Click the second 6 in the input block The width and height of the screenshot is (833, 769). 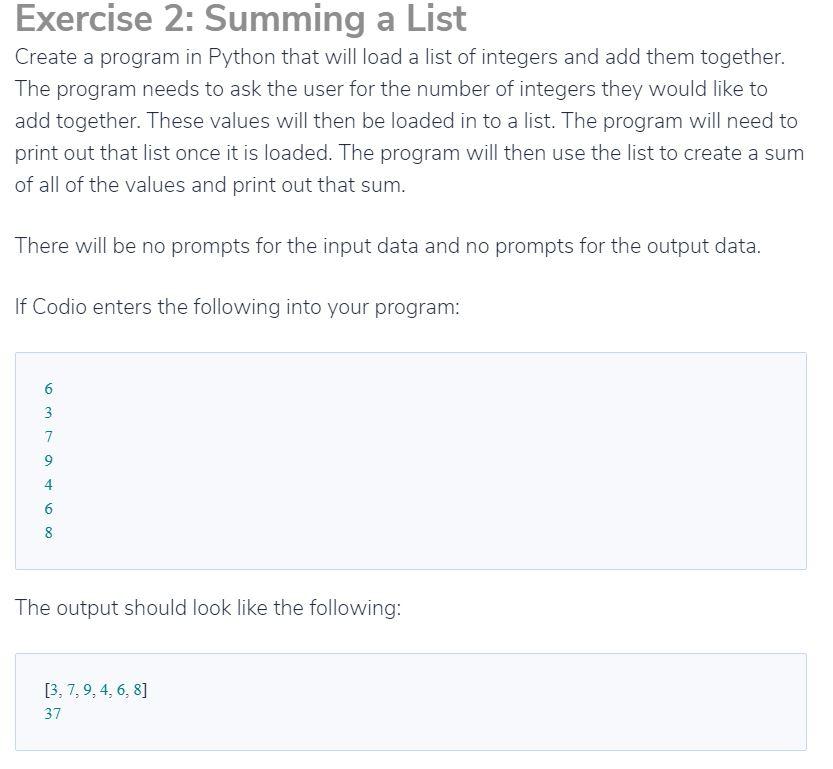[x=48, y=509]
